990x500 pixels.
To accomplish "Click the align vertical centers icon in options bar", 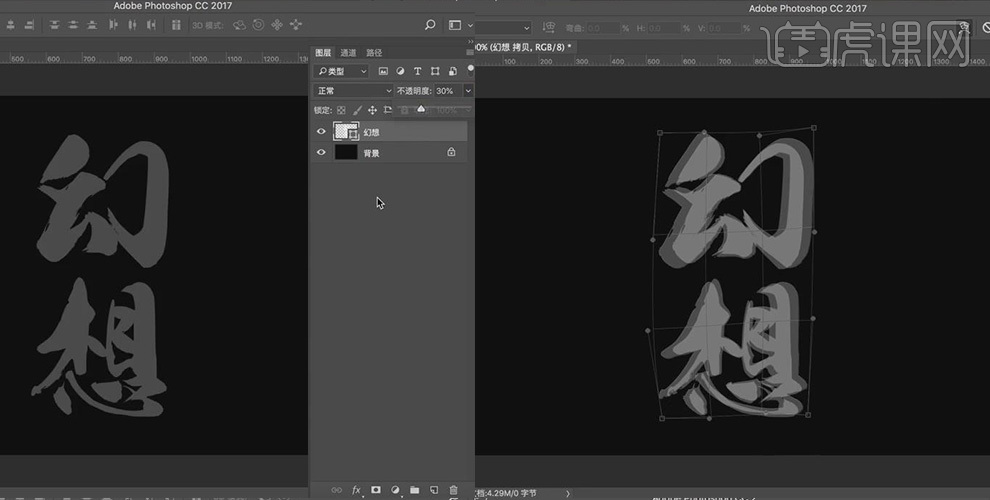I will coord(11,25).
